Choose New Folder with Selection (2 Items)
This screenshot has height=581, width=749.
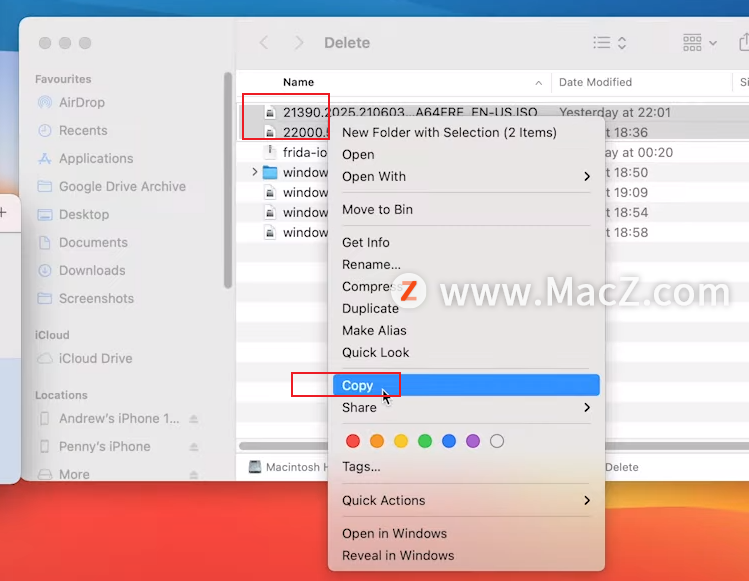click(x=449, y=132)
